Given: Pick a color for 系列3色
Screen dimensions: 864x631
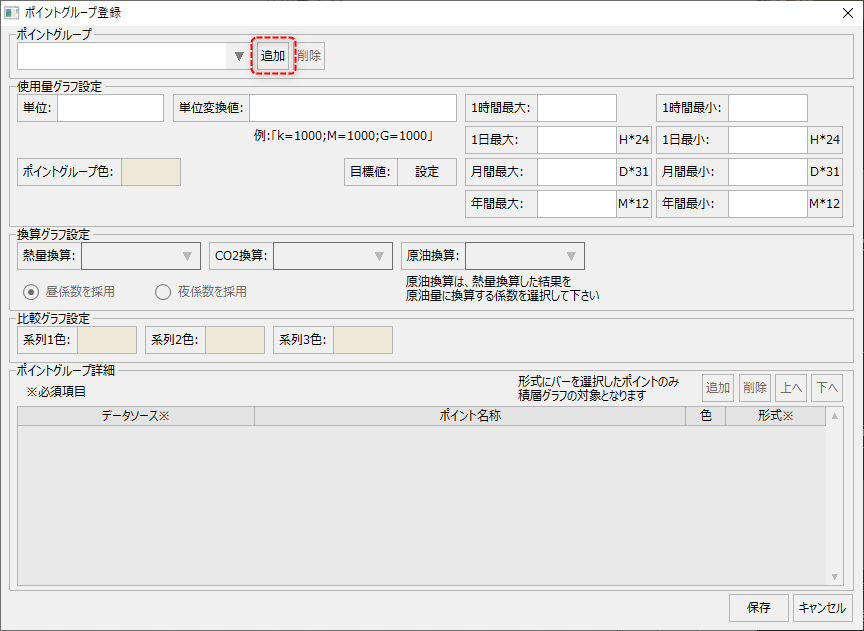Looking at the screenshot, I should coord(361,339).
